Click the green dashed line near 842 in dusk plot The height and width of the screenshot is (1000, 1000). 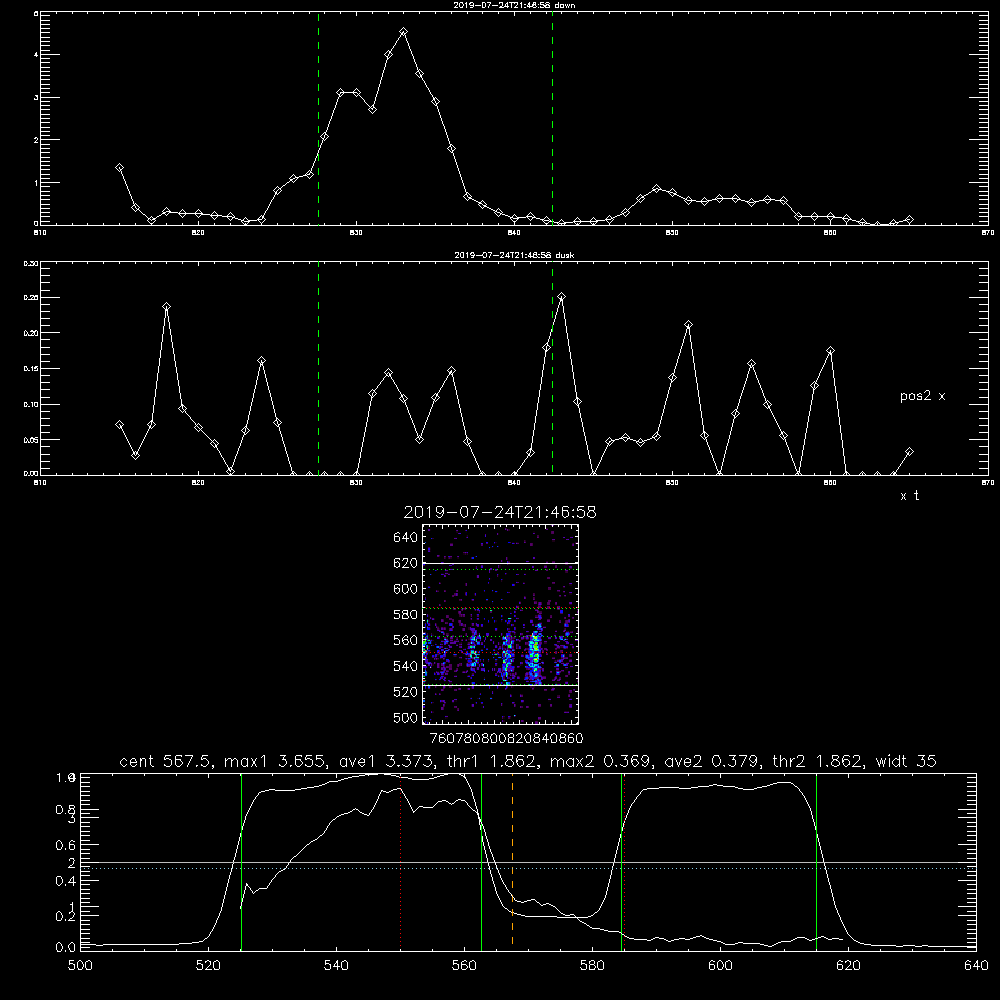pos(552,369)
